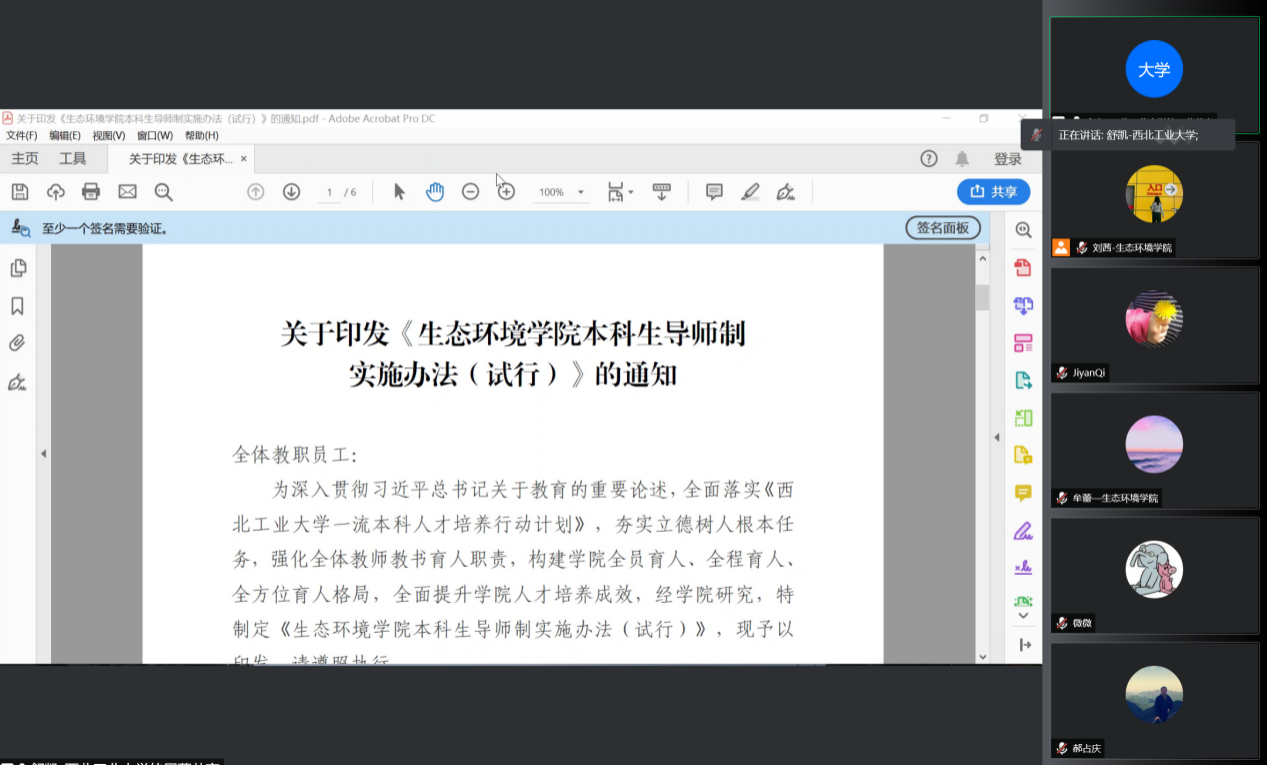Add a sticky note comment from toolbar
This screenshot has height=765, width=1267.
click(714, 192)
